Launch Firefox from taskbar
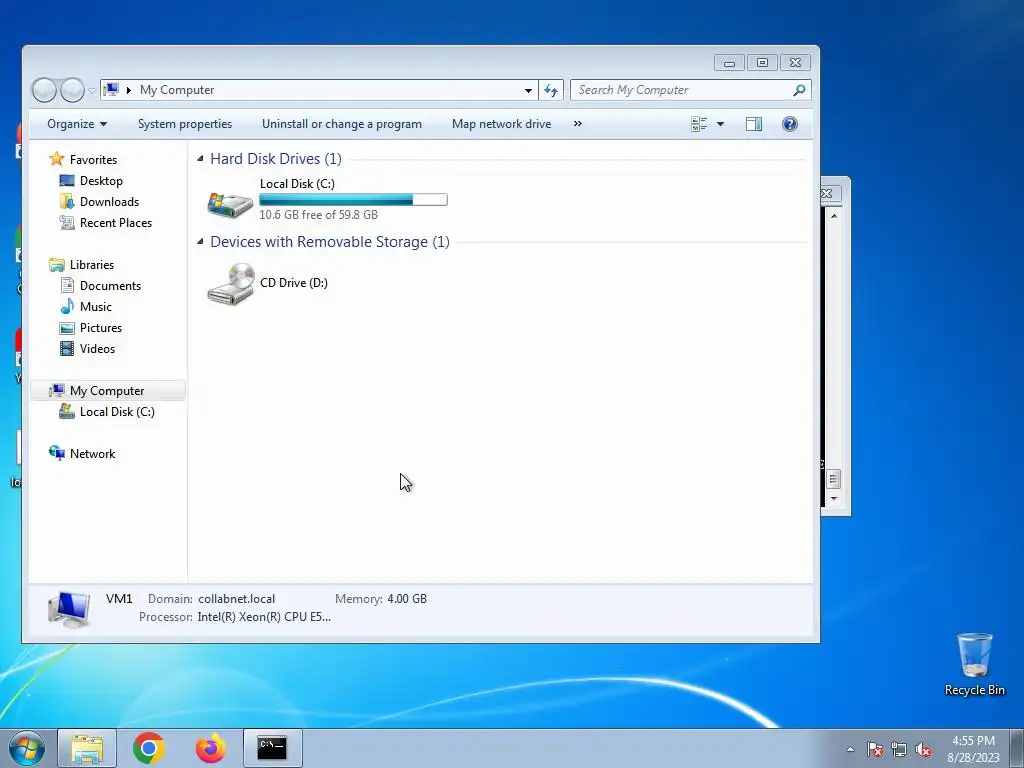The width and height of the screenshot is (1024, 768). click(x=210, y=748)
